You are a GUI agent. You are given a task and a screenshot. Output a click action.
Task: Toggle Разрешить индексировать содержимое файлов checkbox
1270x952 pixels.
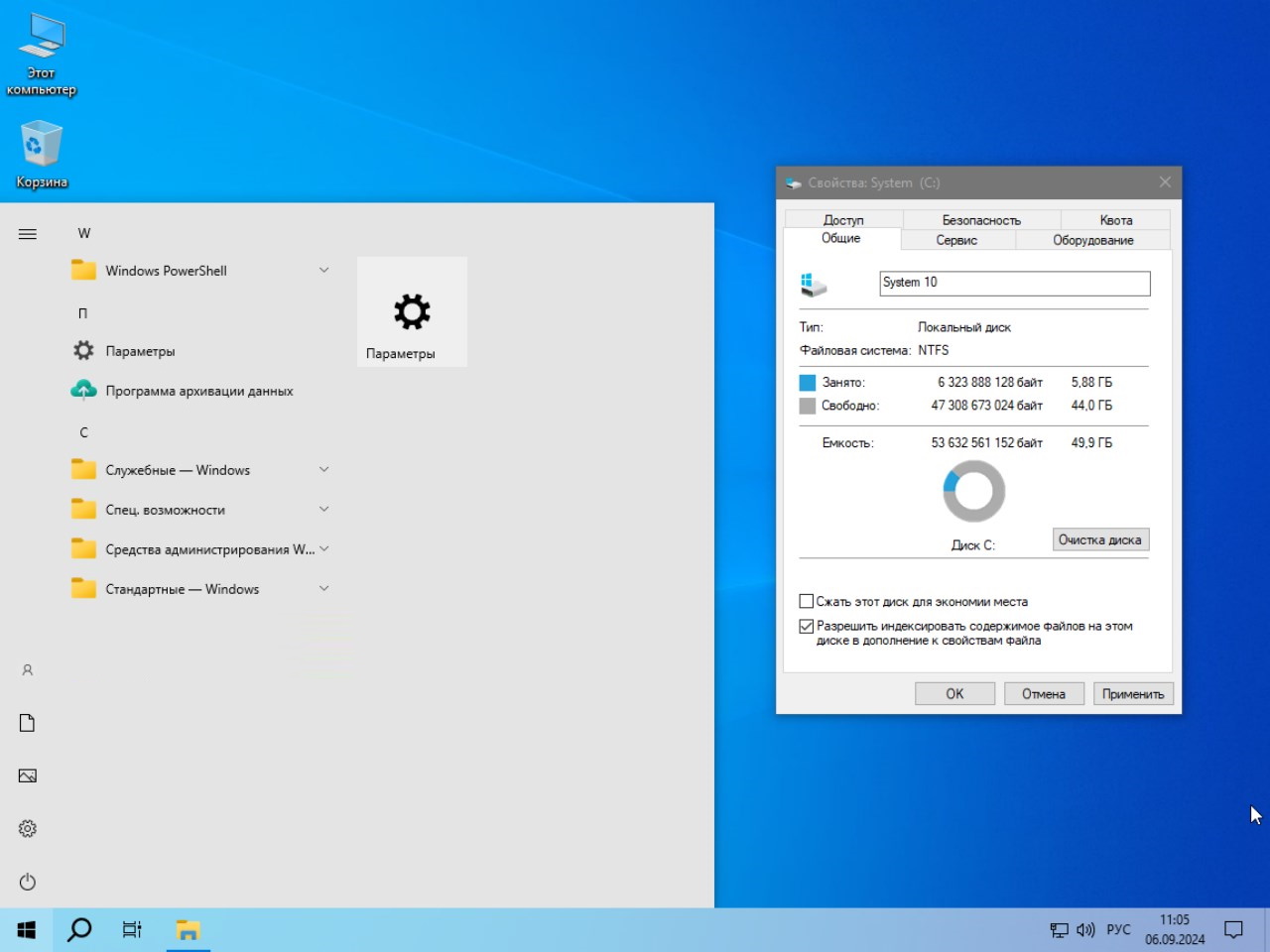coord(807,627)
